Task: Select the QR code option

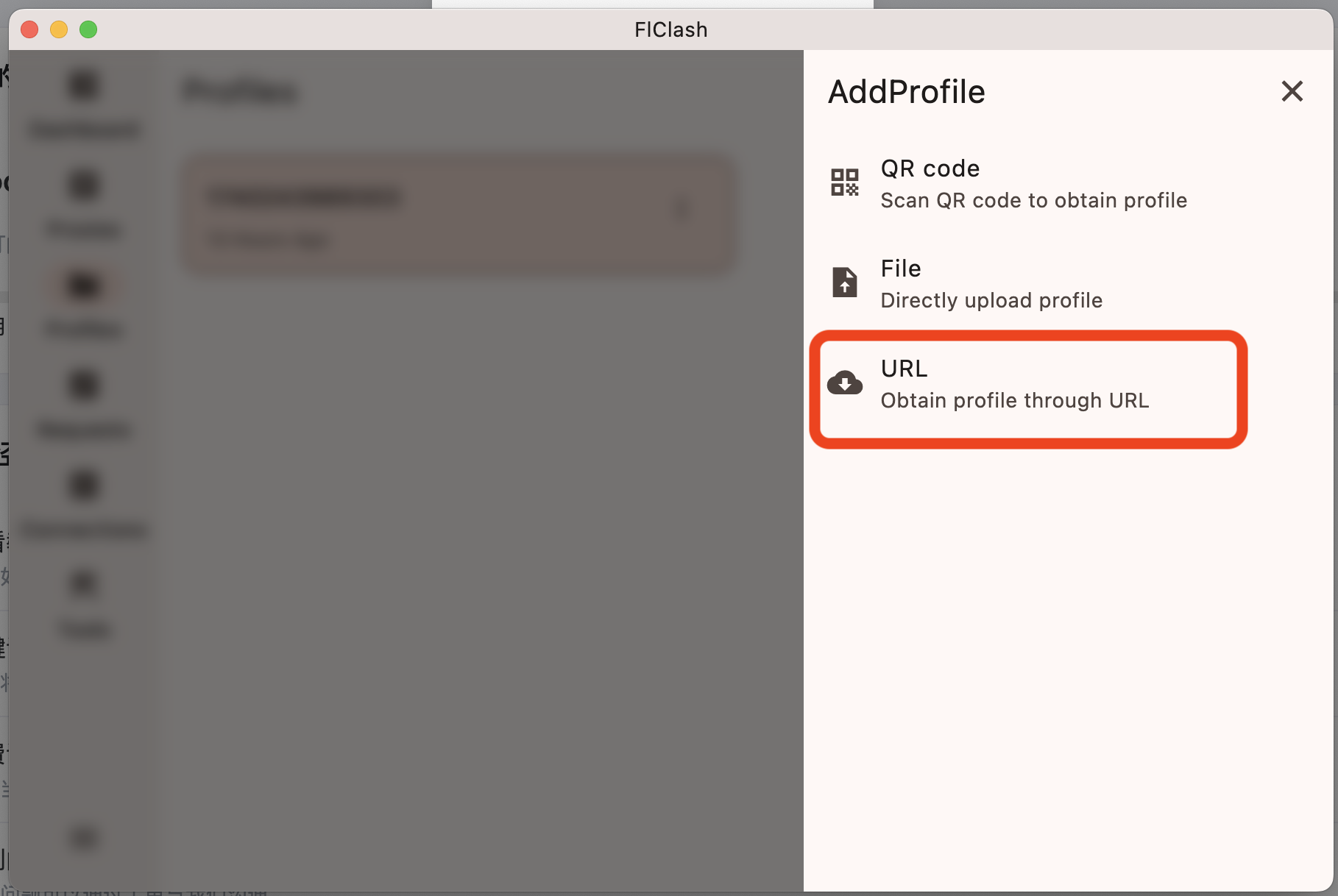Action: point(1069,184)
